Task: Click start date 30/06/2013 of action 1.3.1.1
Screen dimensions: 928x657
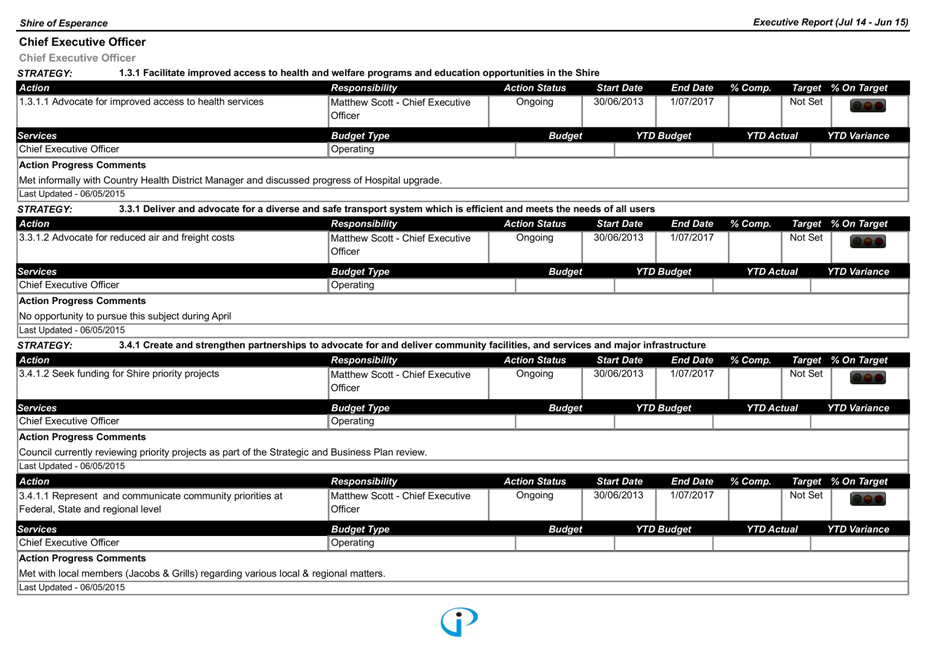Action: (x=618, y=102)
